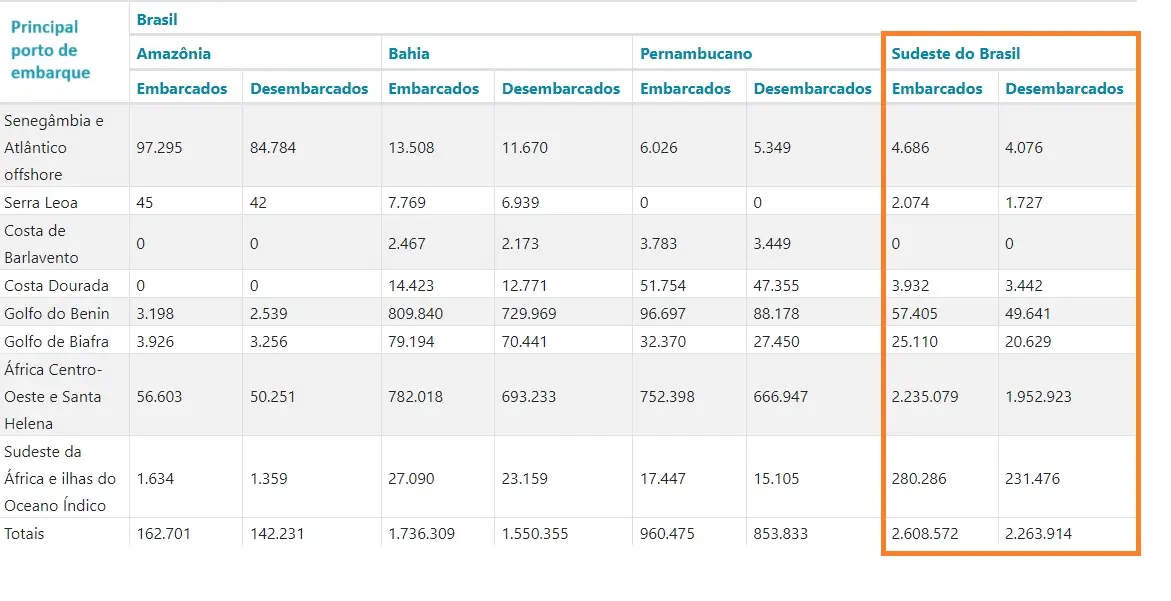Click the Sudeste do Brasil header
The height and width of the screenshot is (601, 1171).
955,54
